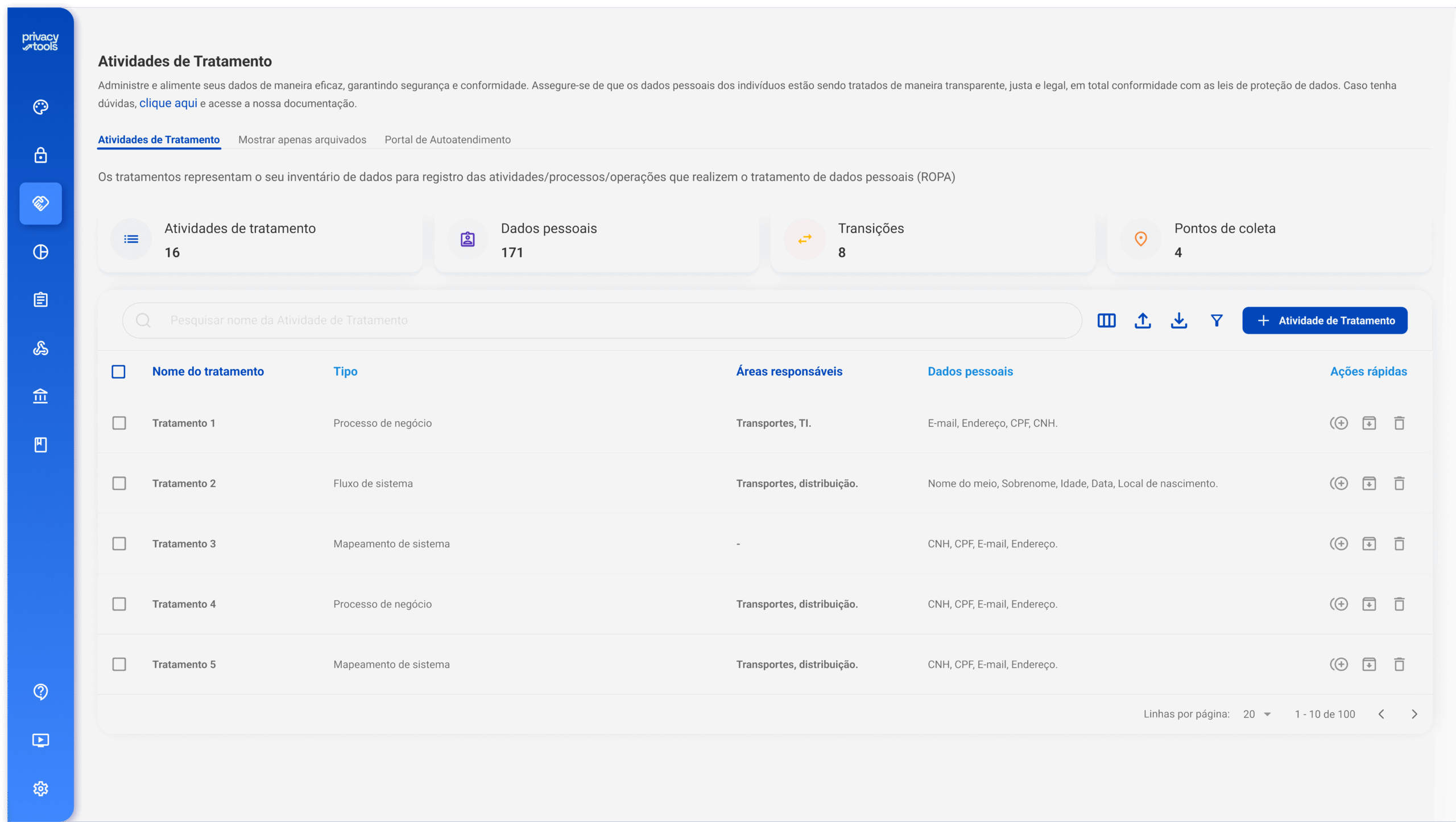Click the download icon in toolbar

click(x=1179, y=321)
